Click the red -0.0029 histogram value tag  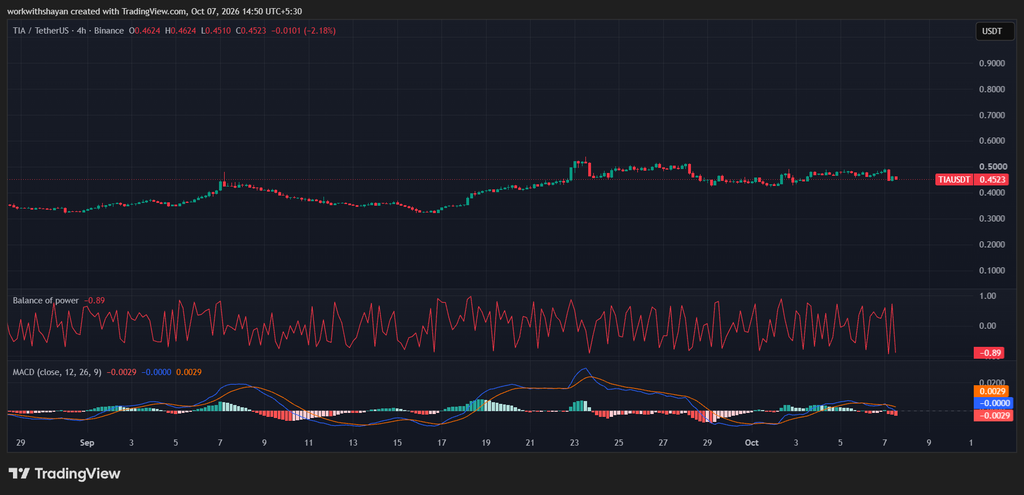[x=991, y=415]
